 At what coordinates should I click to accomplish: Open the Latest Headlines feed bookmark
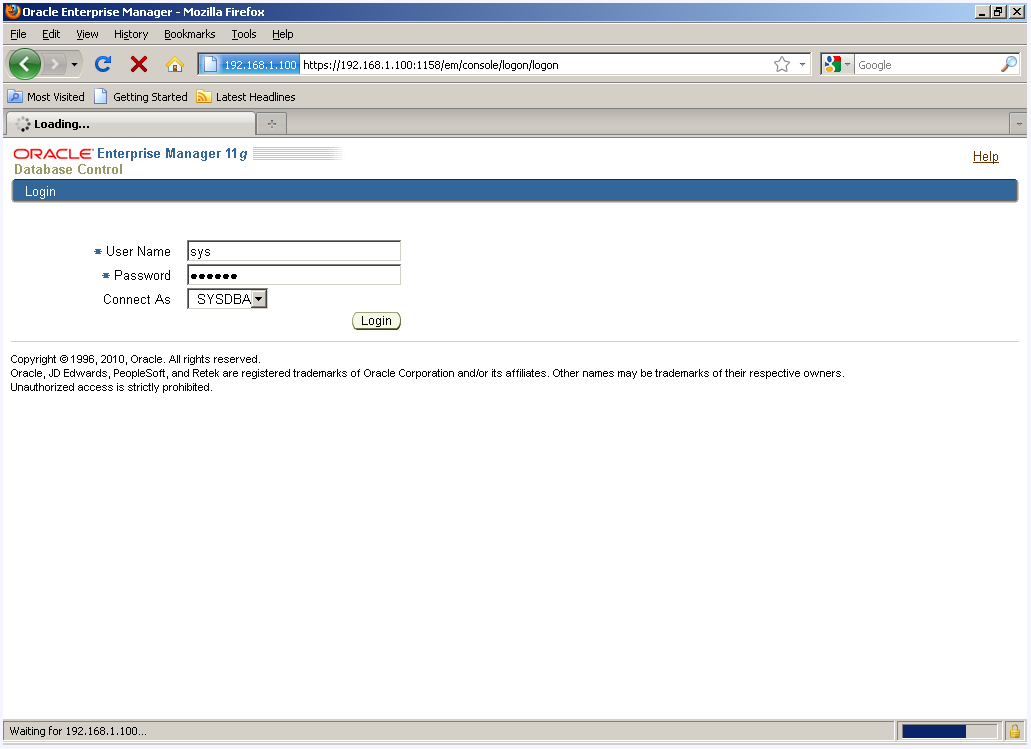(x=246, y=97)
